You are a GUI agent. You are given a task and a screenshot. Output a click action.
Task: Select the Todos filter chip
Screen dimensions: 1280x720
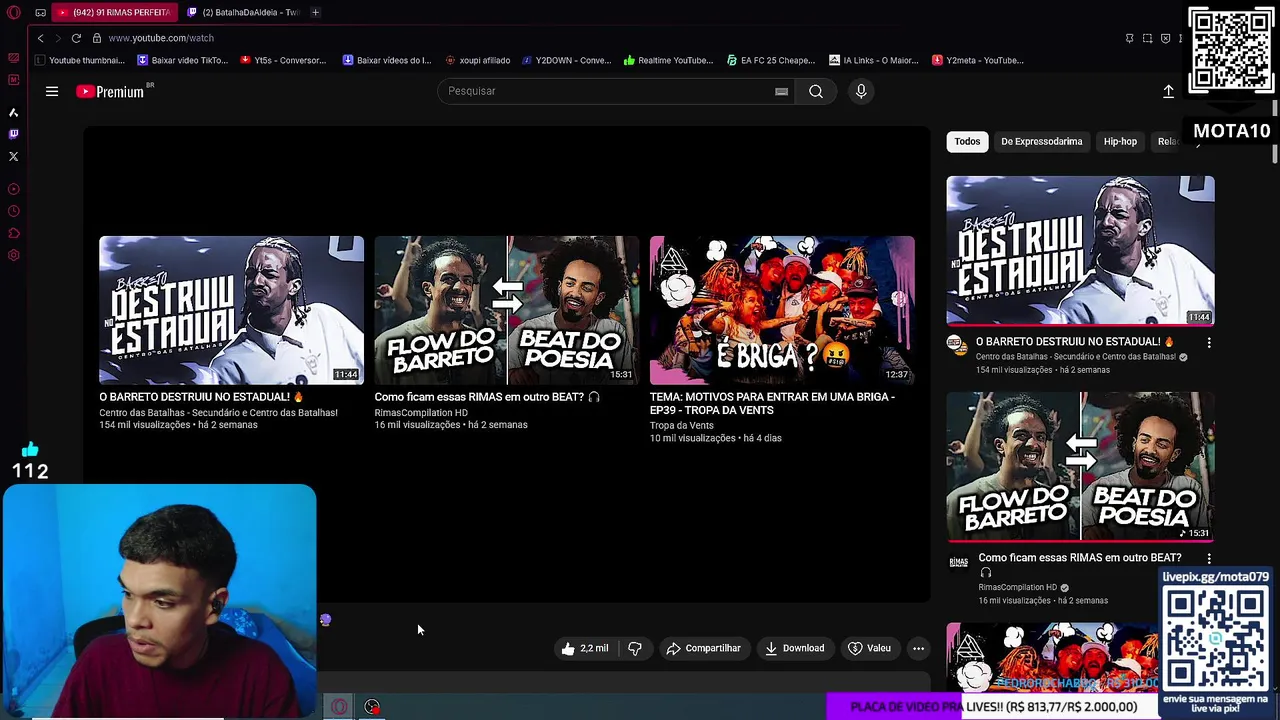967,141
